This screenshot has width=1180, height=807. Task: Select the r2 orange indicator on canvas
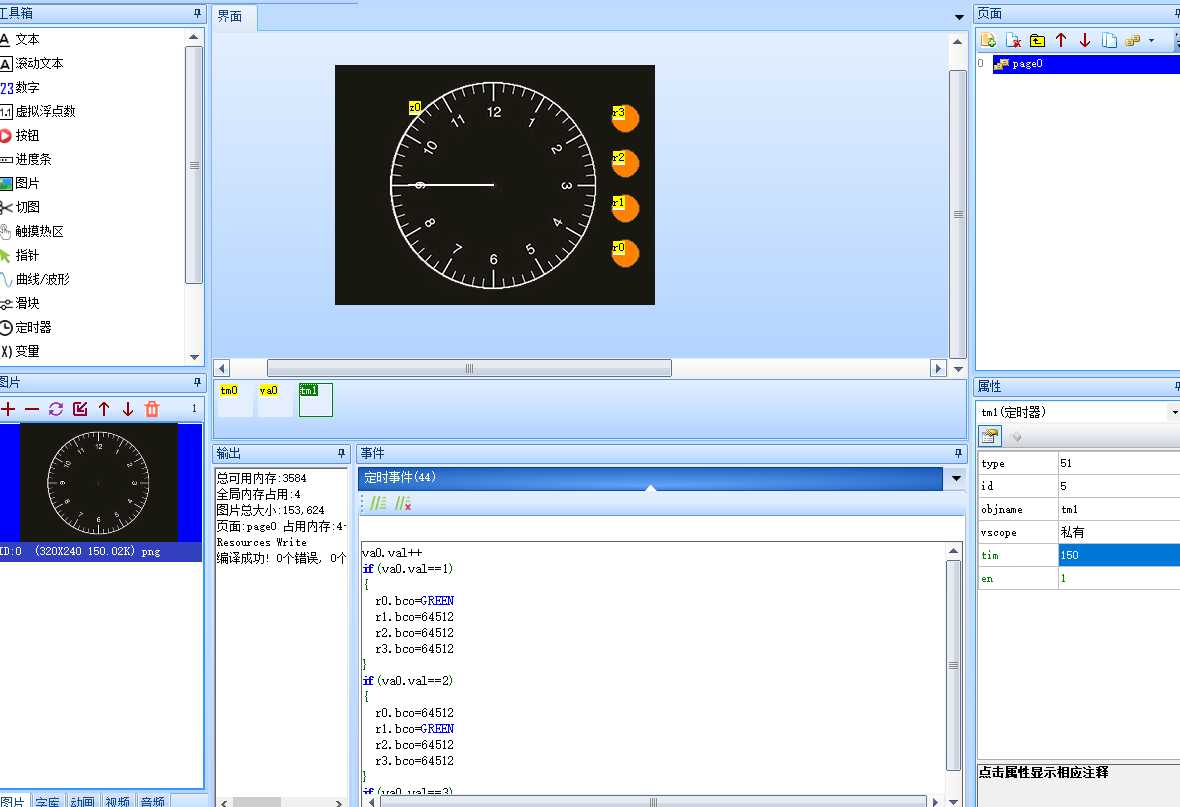tap(625, 163)
